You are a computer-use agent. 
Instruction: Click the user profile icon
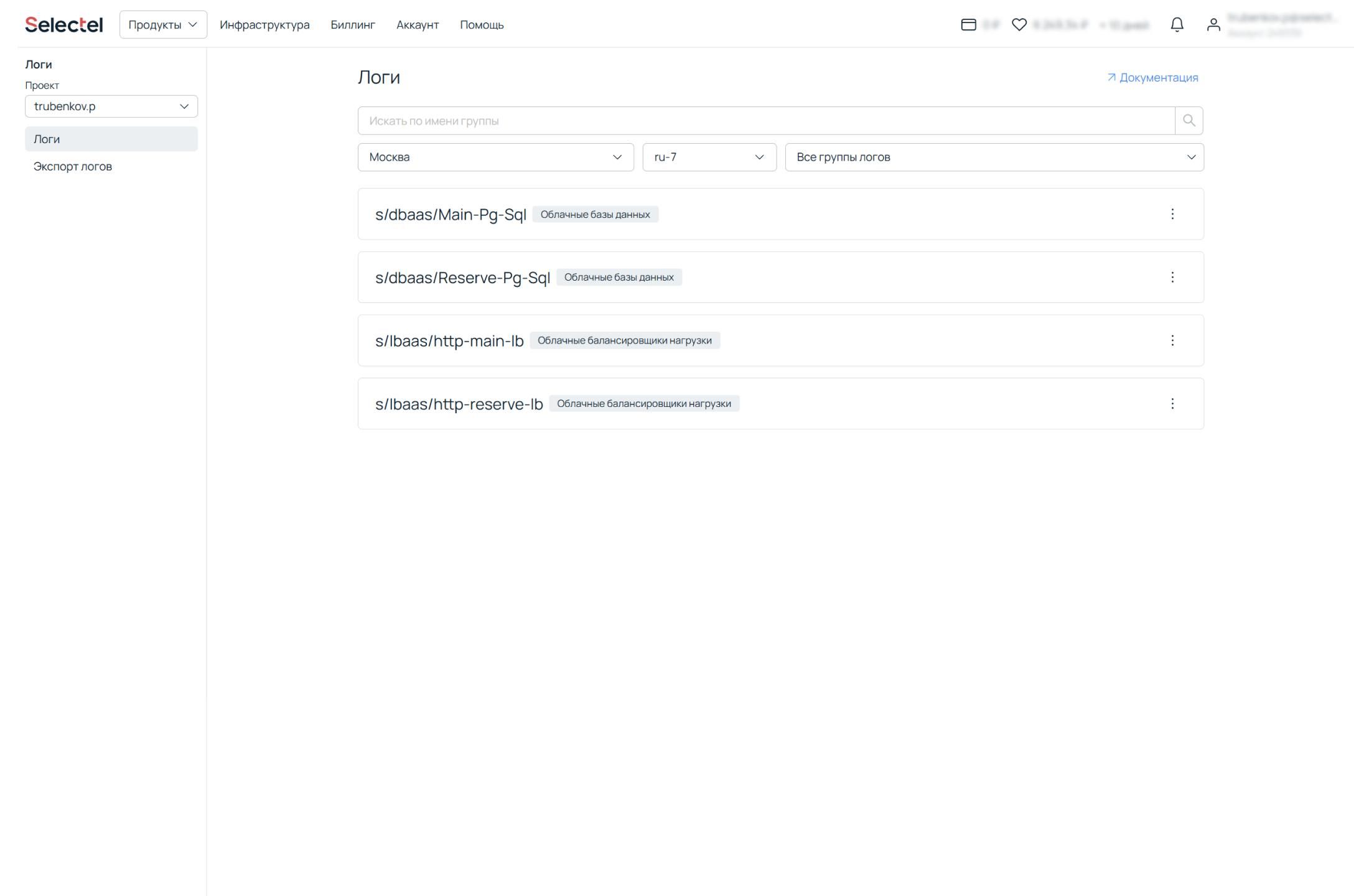[x=1213, y=25]
